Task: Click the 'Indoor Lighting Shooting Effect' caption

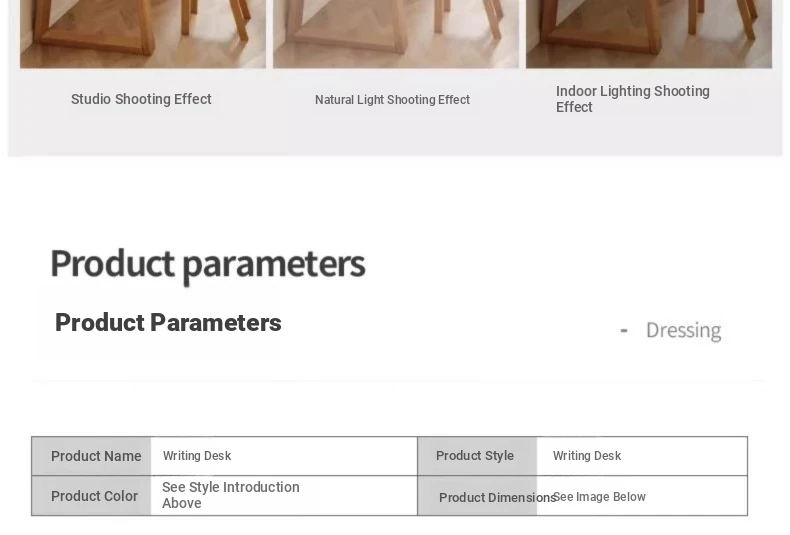Action: [x=633, y=99]
